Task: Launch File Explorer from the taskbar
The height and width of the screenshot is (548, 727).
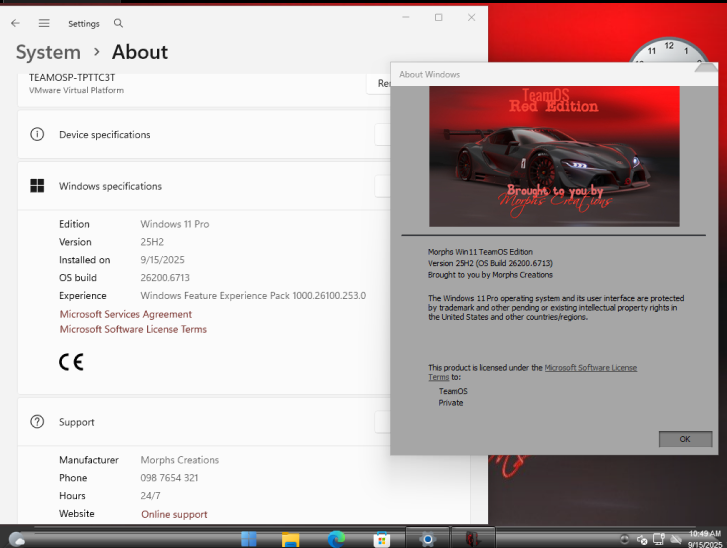Action: click(291, 539)
